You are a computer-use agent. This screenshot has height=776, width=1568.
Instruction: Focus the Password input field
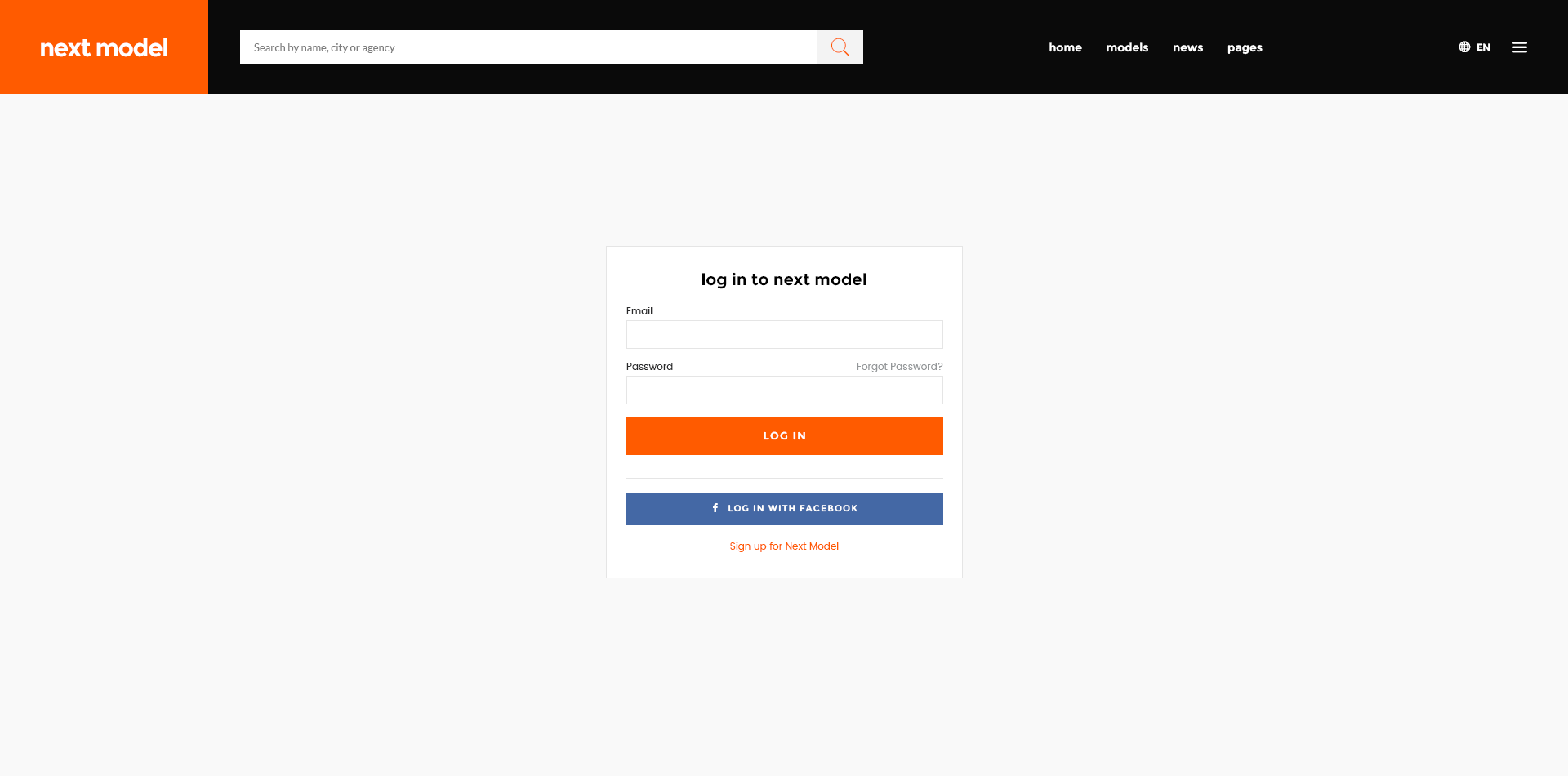(784, 390)
